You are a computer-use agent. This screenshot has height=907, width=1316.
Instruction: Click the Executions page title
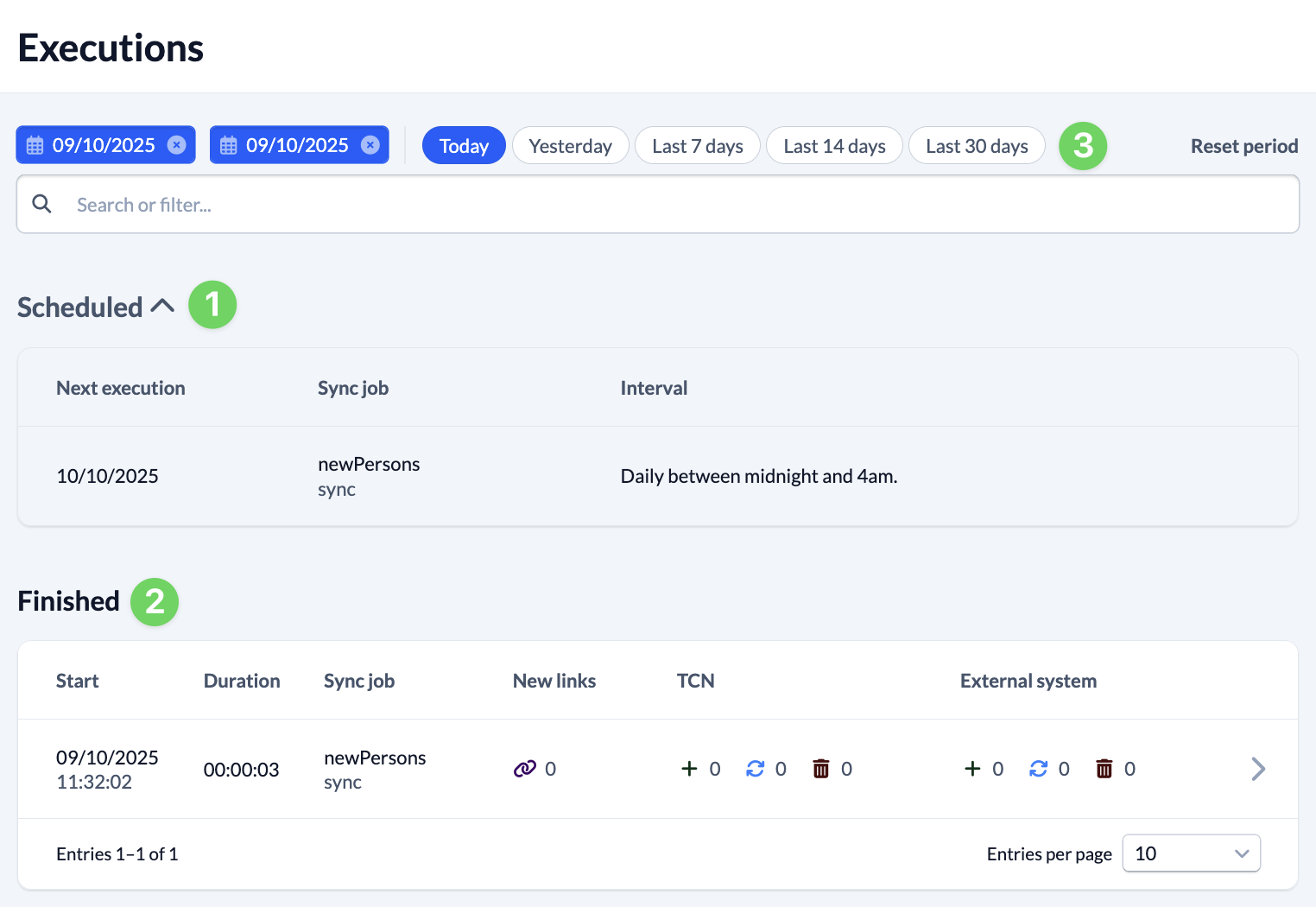[111, 48]
